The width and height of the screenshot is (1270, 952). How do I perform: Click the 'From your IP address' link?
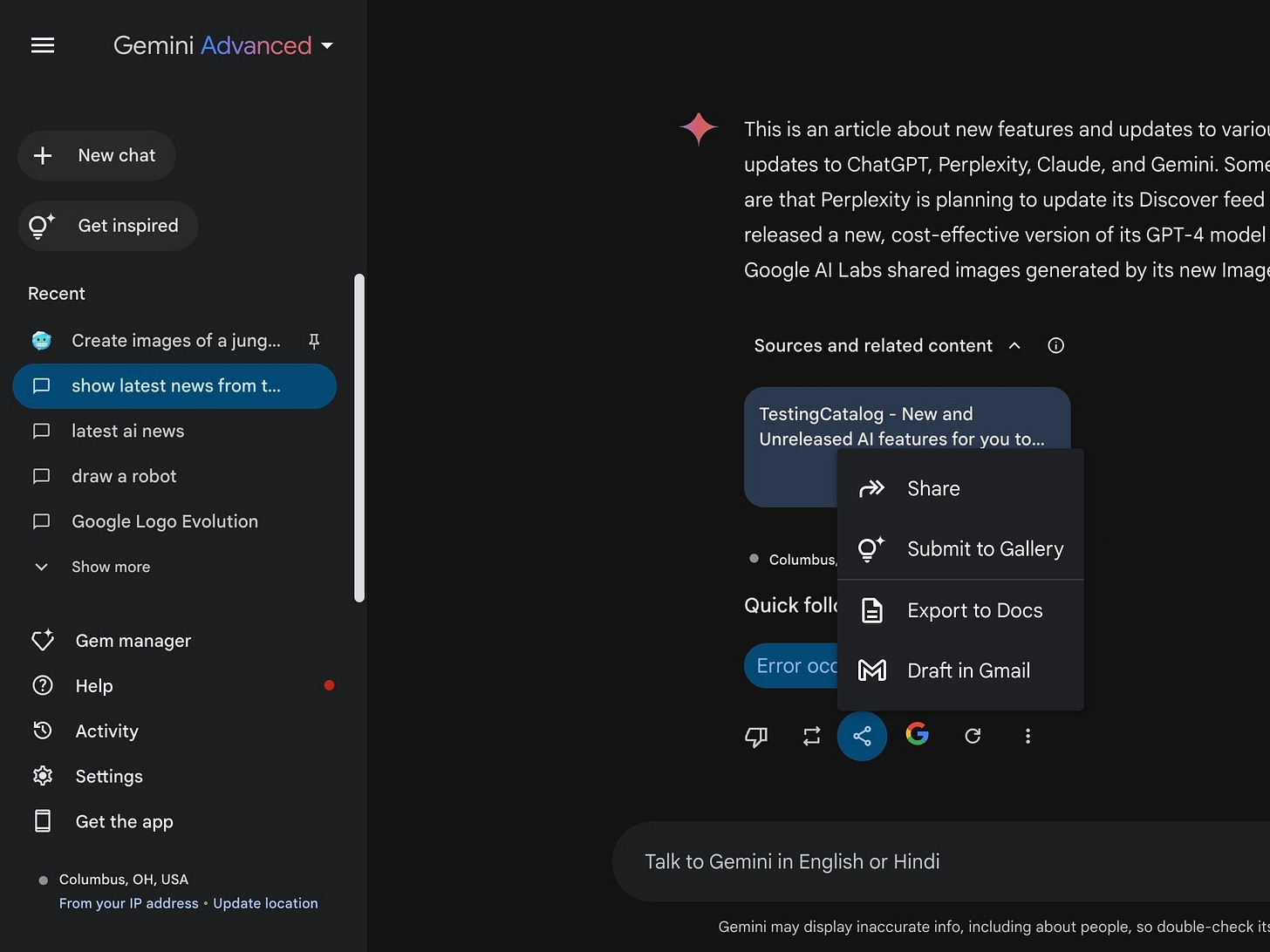(x=129, y=903)
